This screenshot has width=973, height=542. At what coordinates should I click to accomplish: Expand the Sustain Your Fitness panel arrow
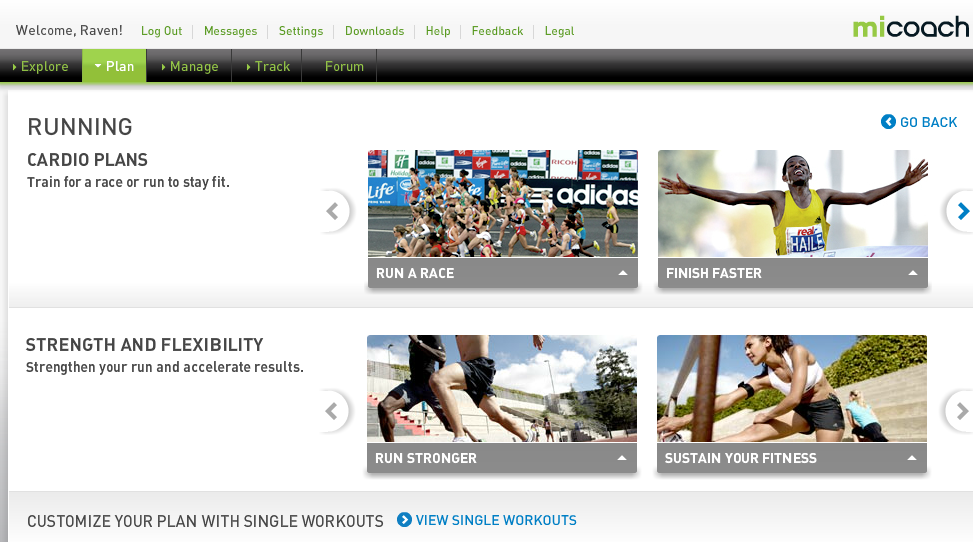(912, 458)
